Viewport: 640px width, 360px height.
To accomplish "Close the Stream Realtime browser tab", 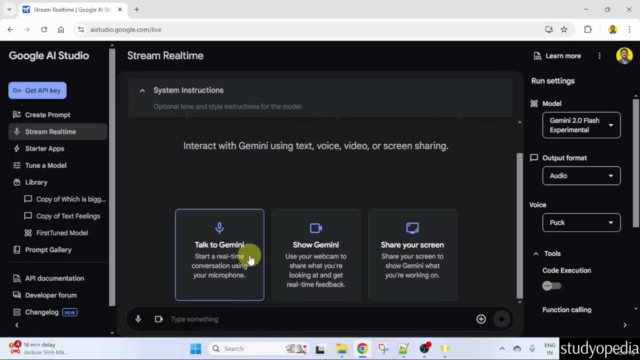I will tap(120, 9).
